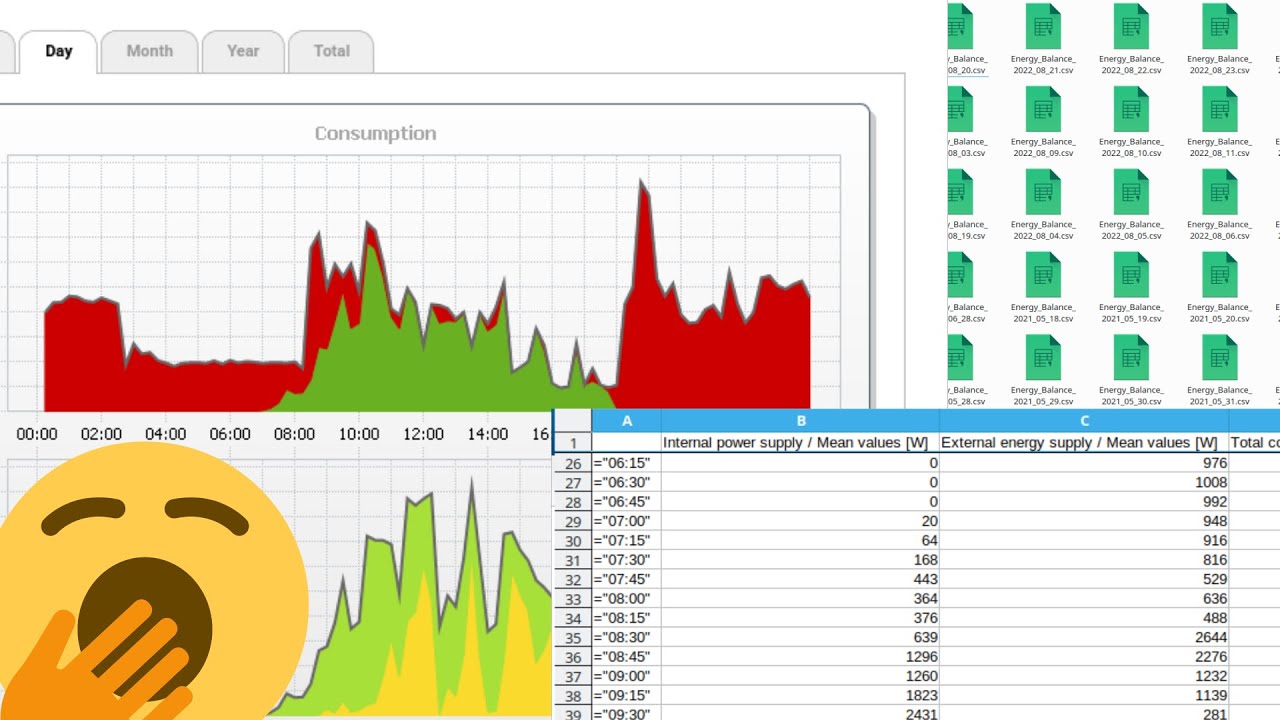The width and height of the screenshot is (1280, 720).
Task: Click the internal power cell with value 443
Action: [x=800, y=579]
